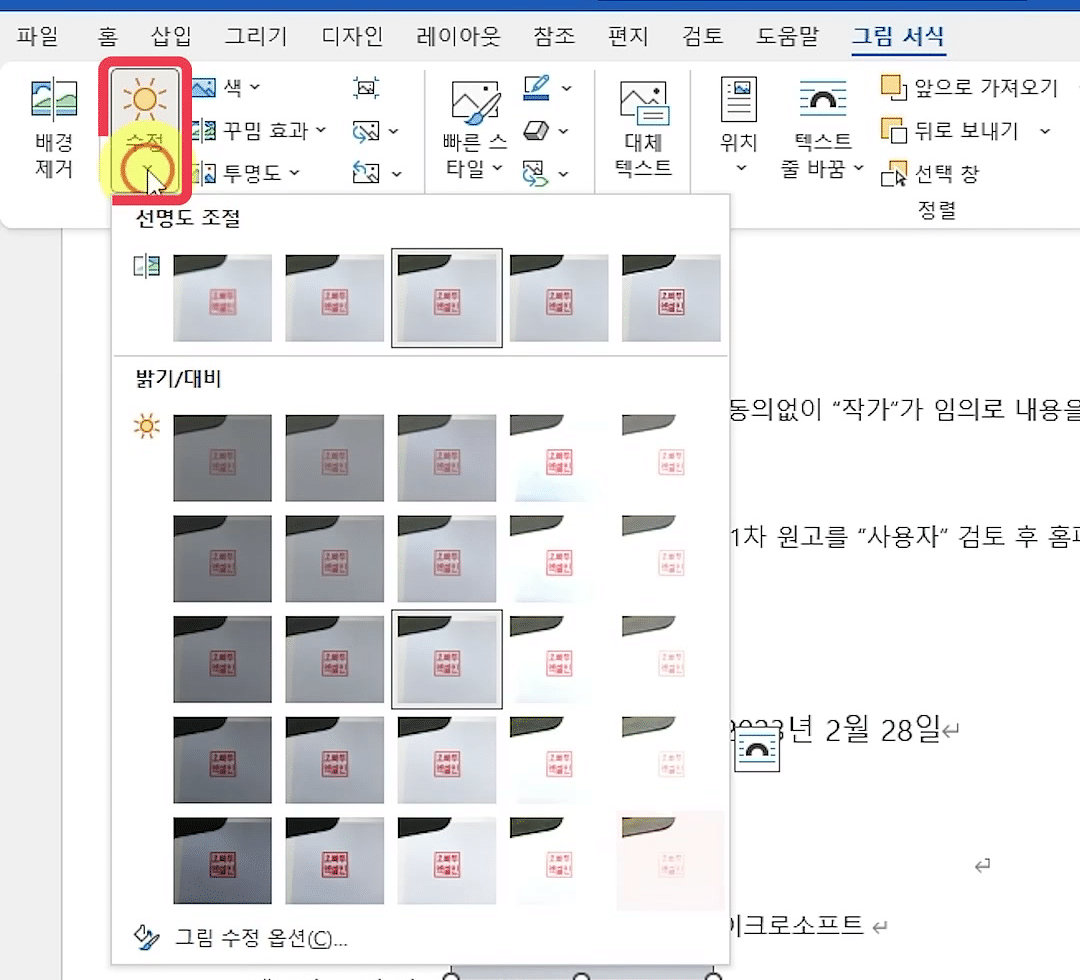Click the compress pictures icon
The image size is (1080, 980).
pyautogui.click(x=366, y=87)
